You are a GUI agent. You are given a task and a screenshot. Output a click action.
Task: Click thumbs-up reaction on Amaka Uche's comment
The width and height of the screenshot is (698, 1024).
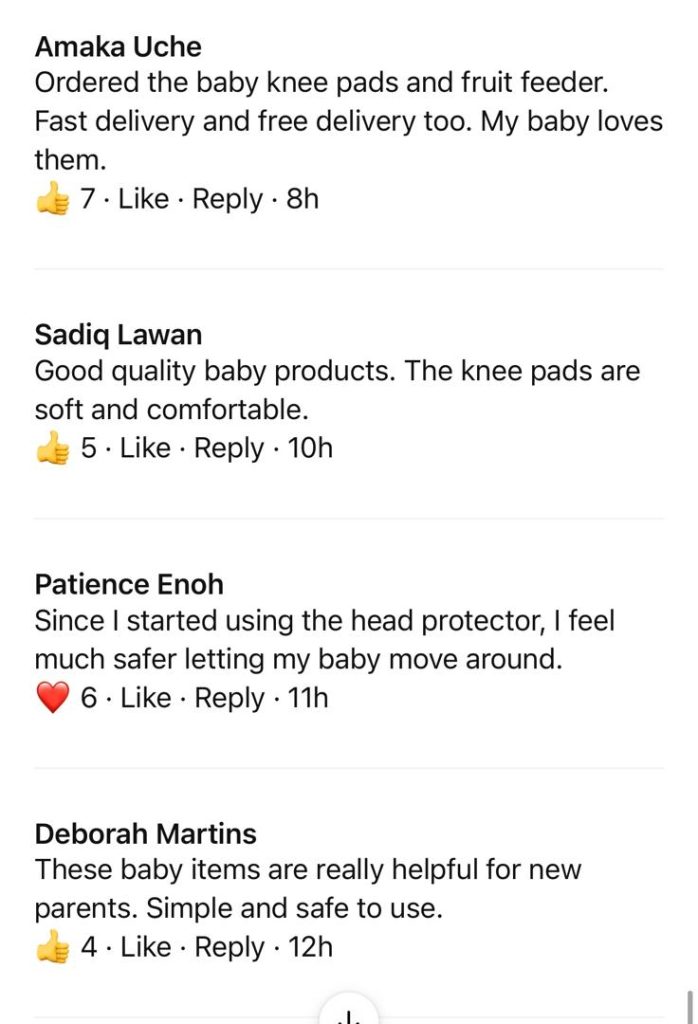52,200
